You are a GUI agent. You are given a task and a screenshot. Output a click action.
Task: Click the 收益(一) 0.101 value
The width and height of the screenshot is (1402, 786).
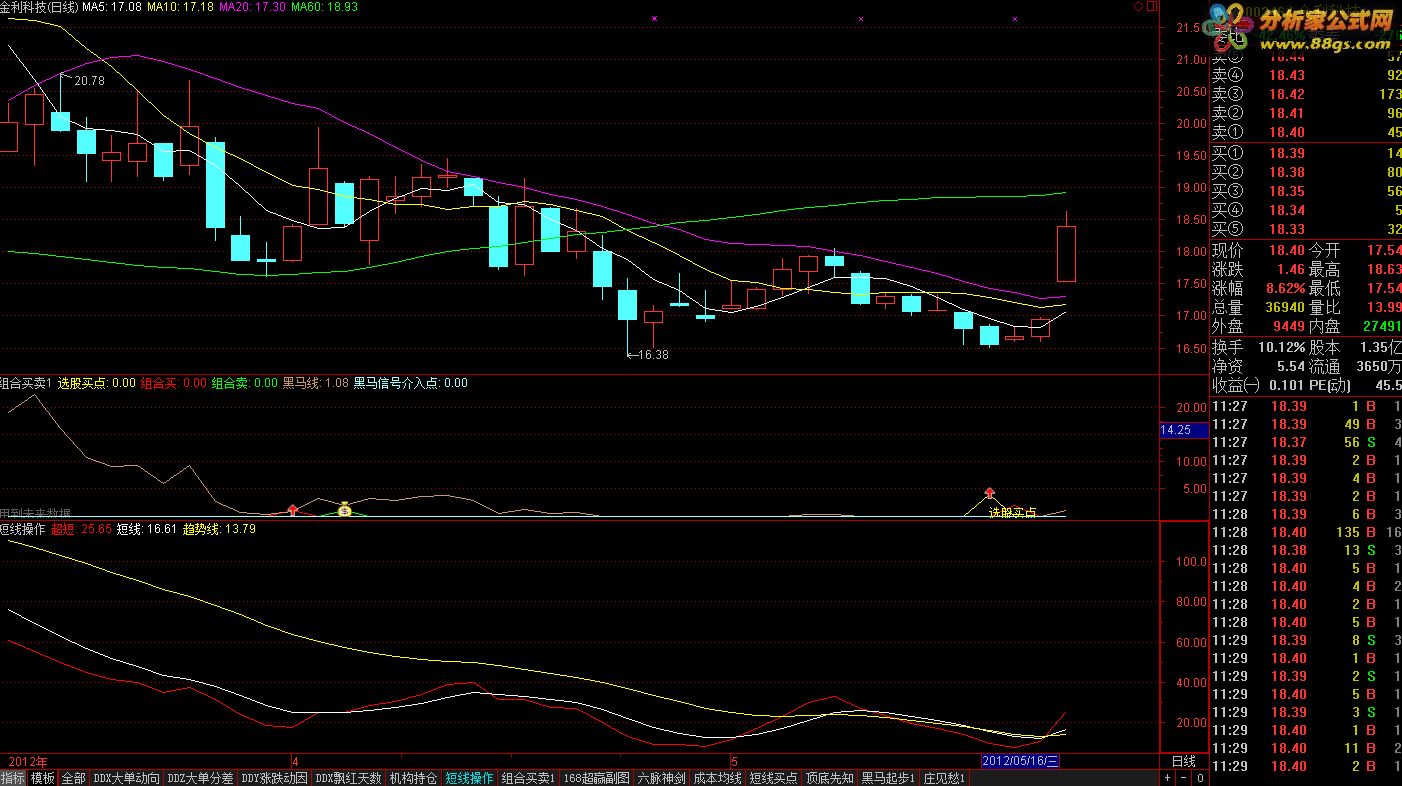(x=1288, y=385)
